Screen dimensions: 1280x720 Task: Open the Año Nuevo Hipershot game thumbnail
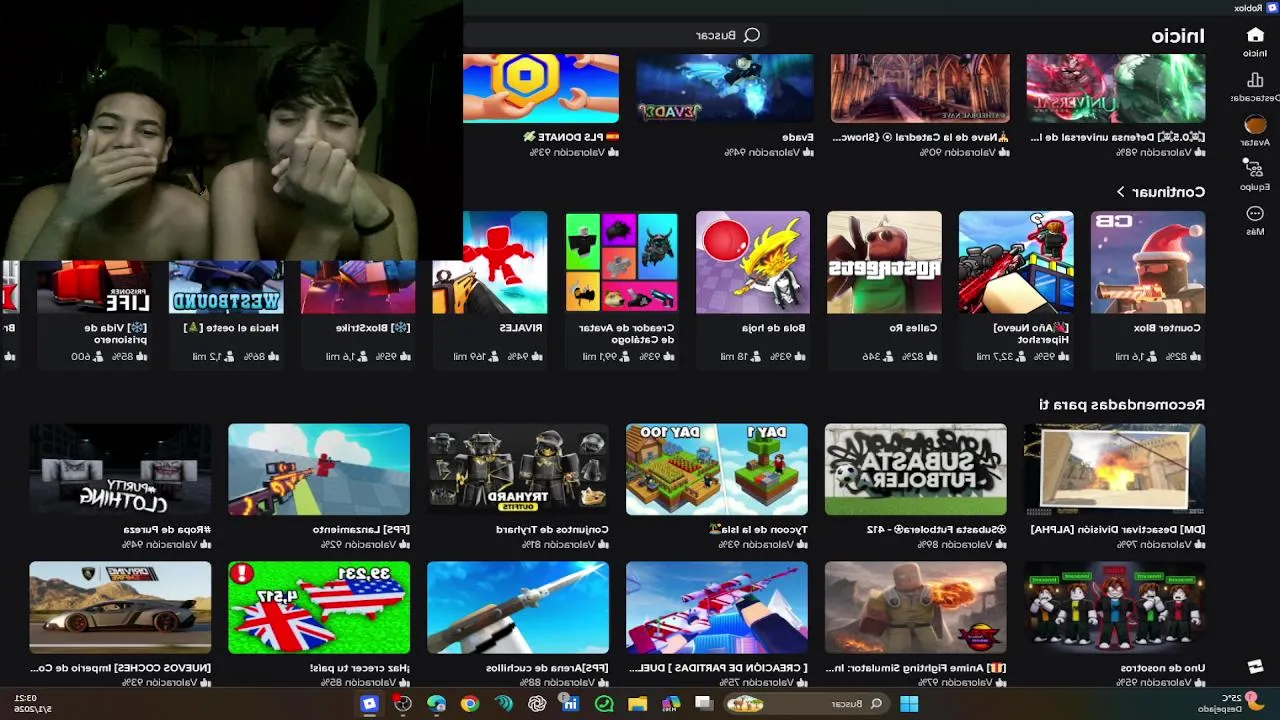1016,262
